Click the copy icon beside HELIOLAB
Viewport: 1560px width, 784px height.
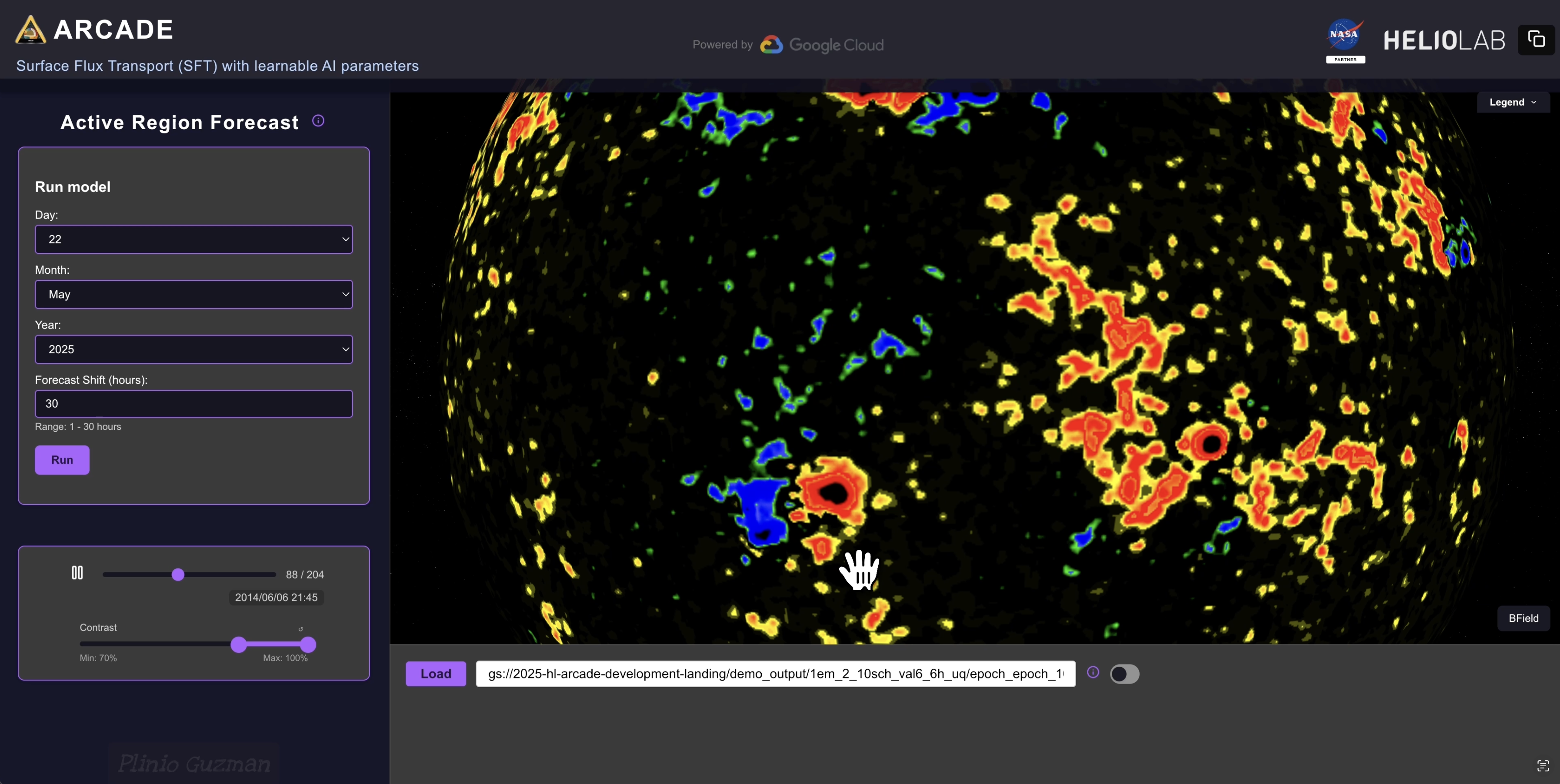pyautogui.click(x=1536, y=40)
